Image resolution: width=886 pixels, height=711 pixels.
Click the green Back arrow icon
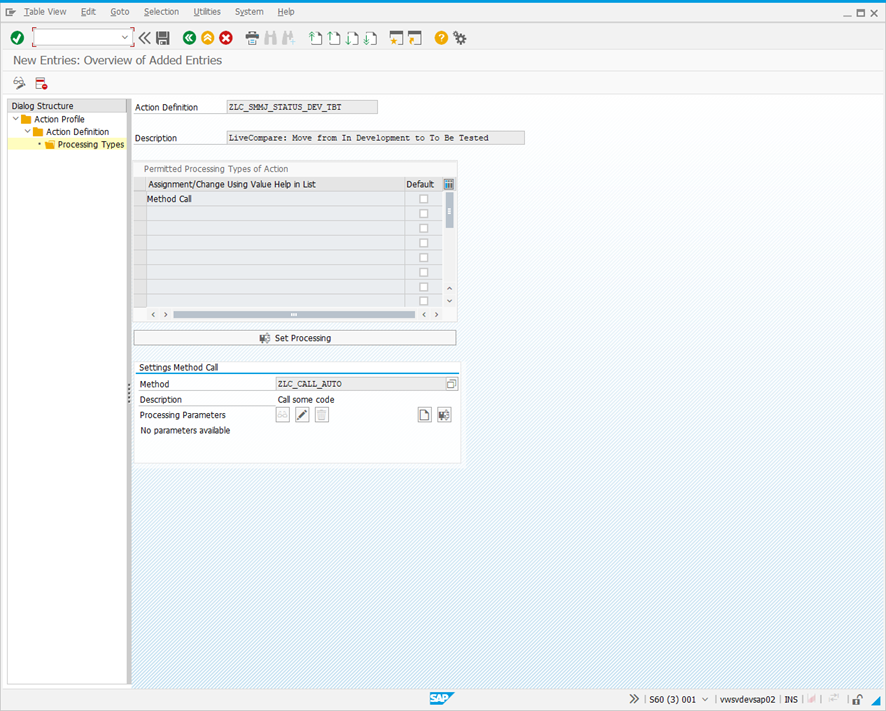click(x=189, y=38)
